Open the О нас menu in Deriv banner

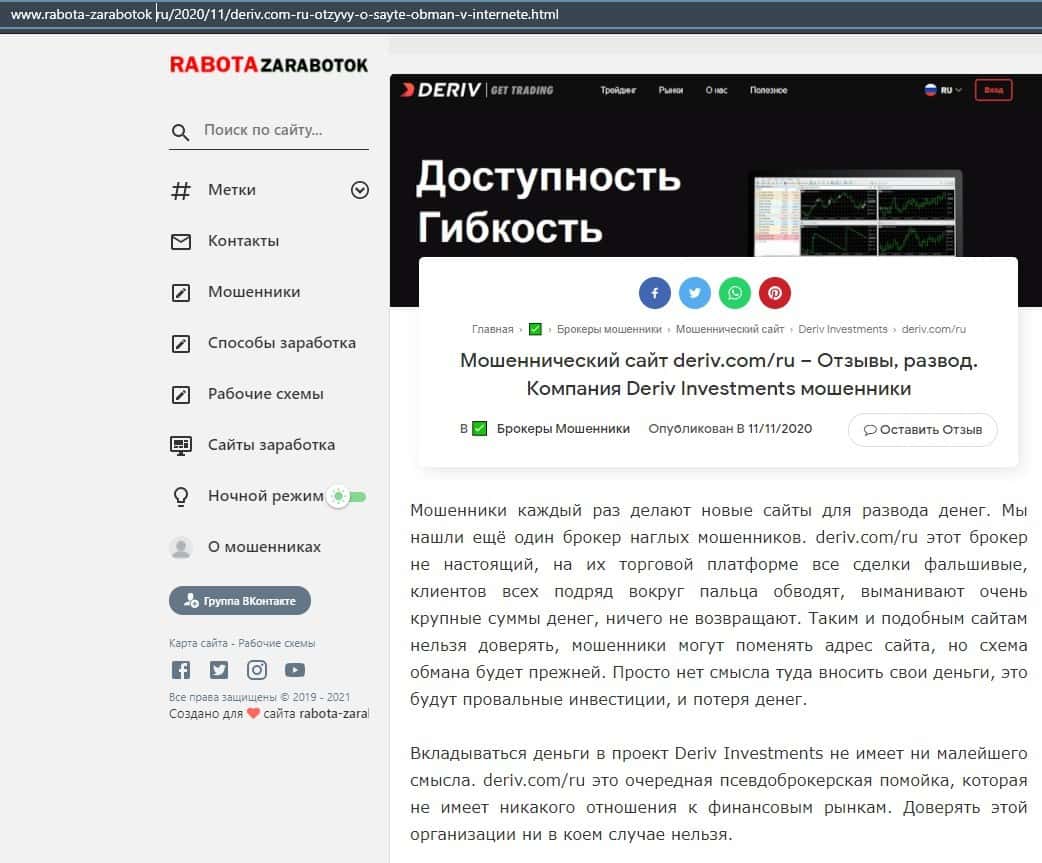click(x=716, y=90)
